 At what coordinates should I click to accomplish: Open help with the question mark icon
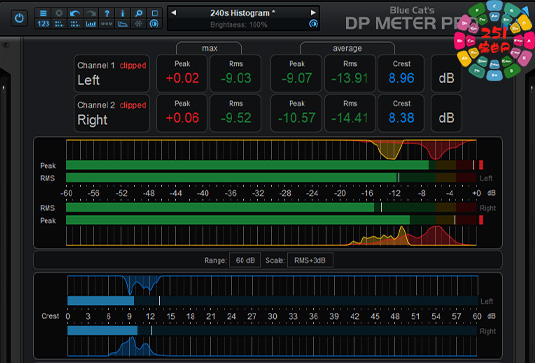107,13
